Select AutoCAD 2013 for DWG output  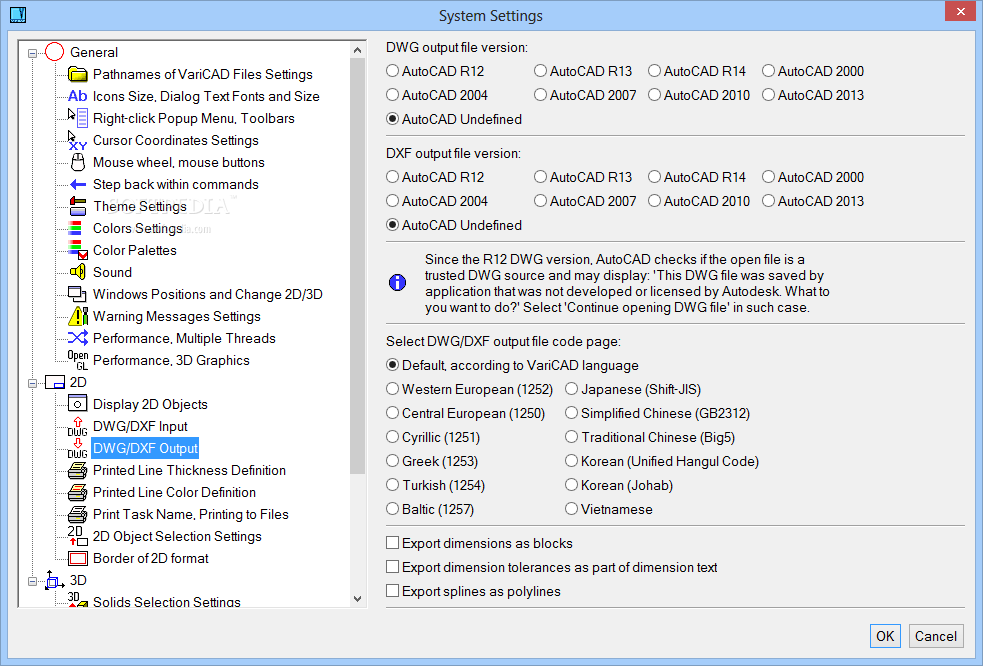click(813, 95)
